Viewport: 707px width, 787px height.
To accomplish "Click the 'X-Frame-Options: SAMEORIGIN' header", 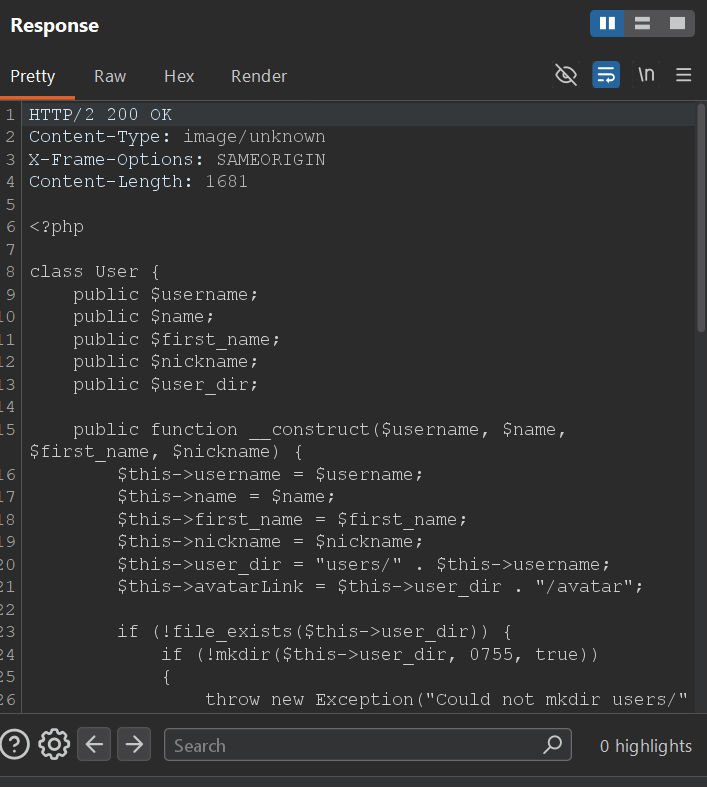I will (x=177, y=160).
